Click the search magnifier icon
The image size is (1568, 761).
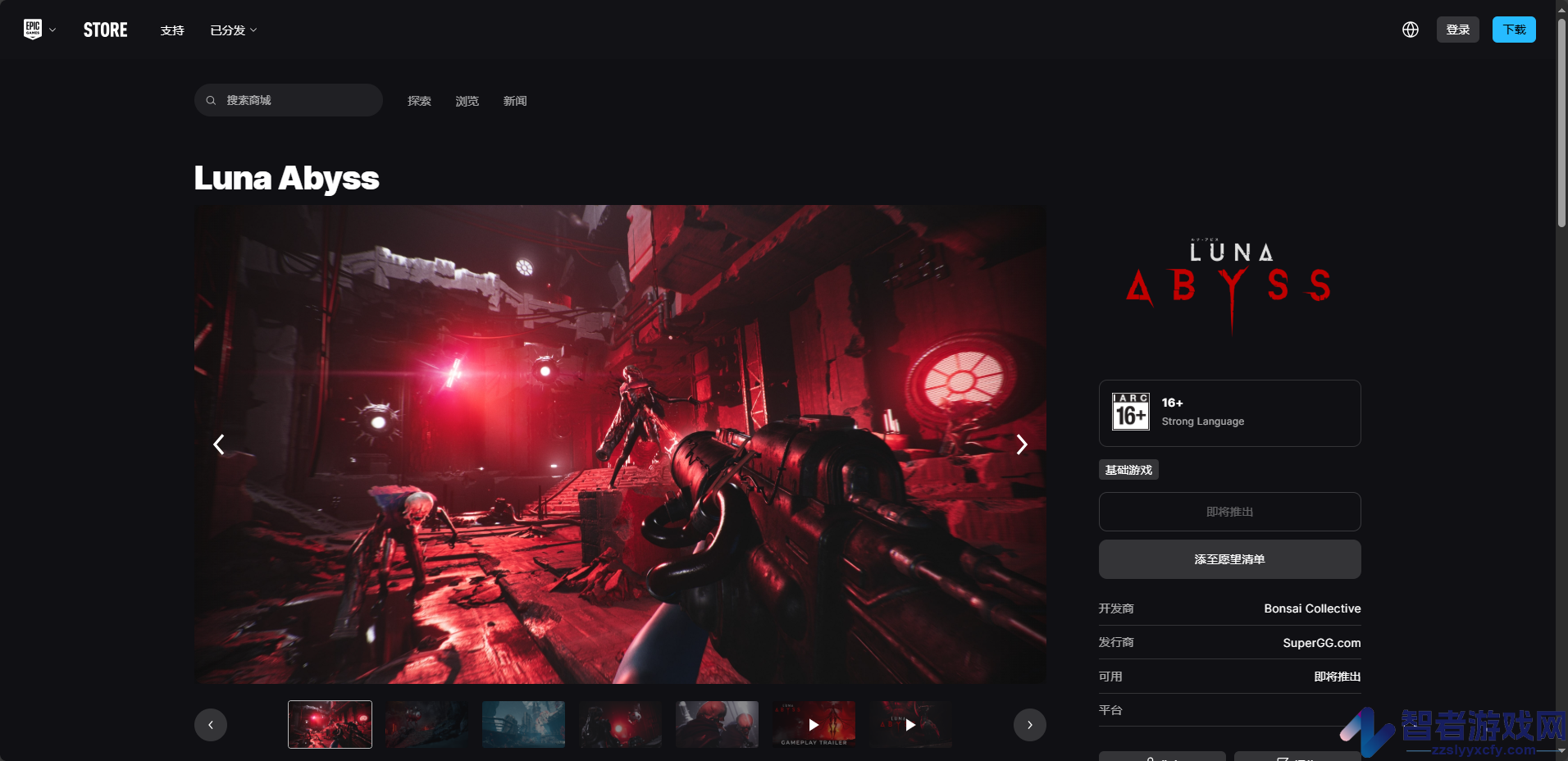pos(211,100)
